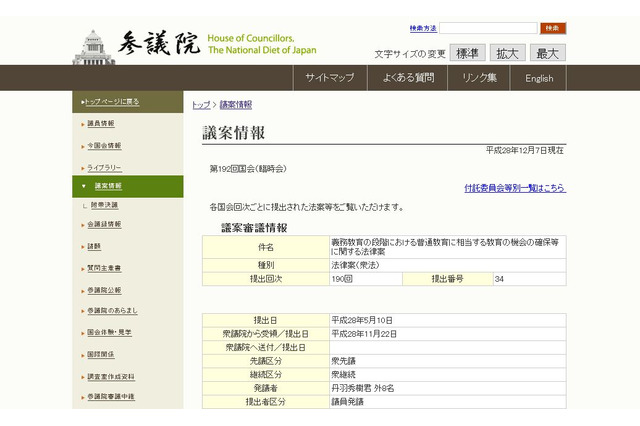Open 参議院審議中継 in the sidebar
The image size is (640, 426).
point(111,396)
